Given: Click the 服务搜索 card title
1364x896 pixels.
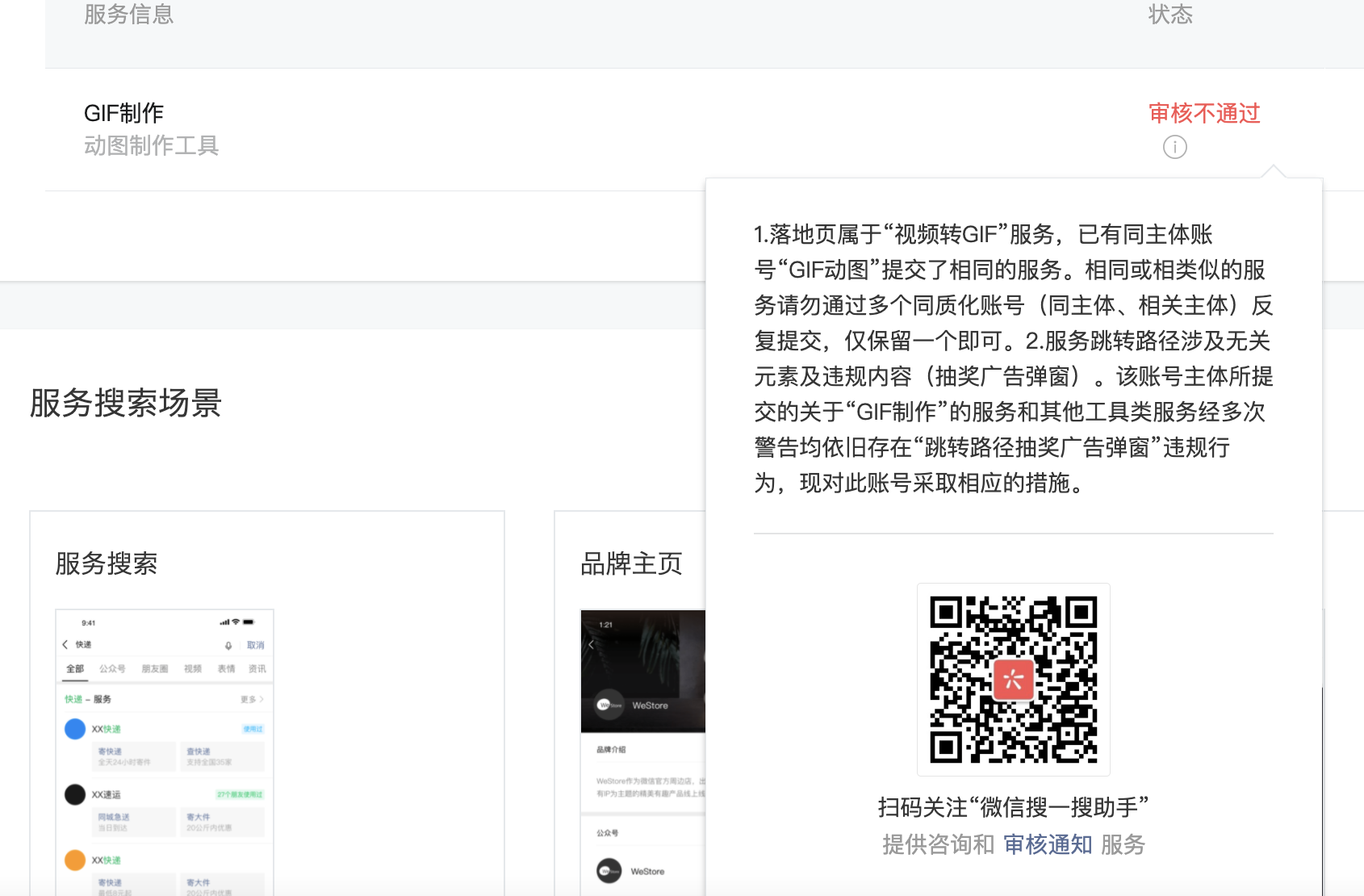Looking at the screenshot, I should 107,563.
